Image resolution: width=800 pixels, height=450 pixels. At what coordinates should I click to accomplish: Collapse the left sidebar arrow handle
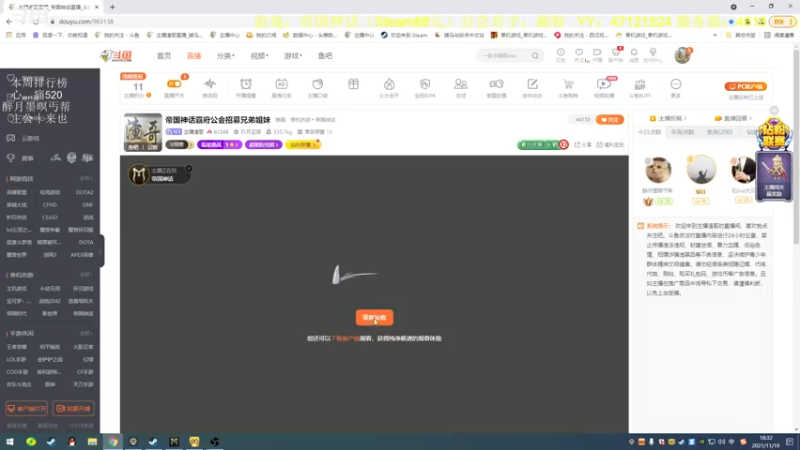[101, 251]
